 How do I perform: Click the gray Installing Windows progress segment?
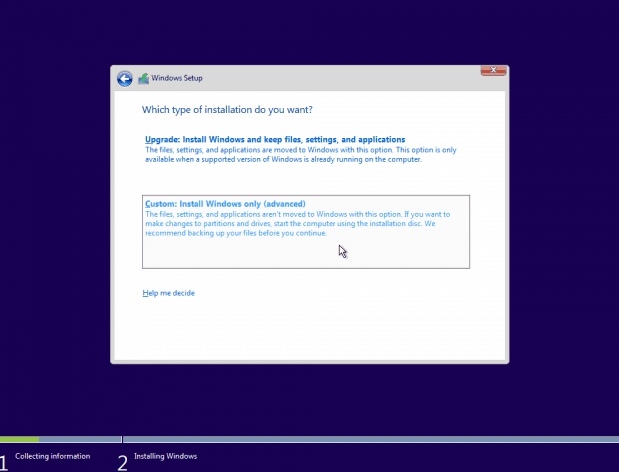pyautogui.click(x=370, y=439)
